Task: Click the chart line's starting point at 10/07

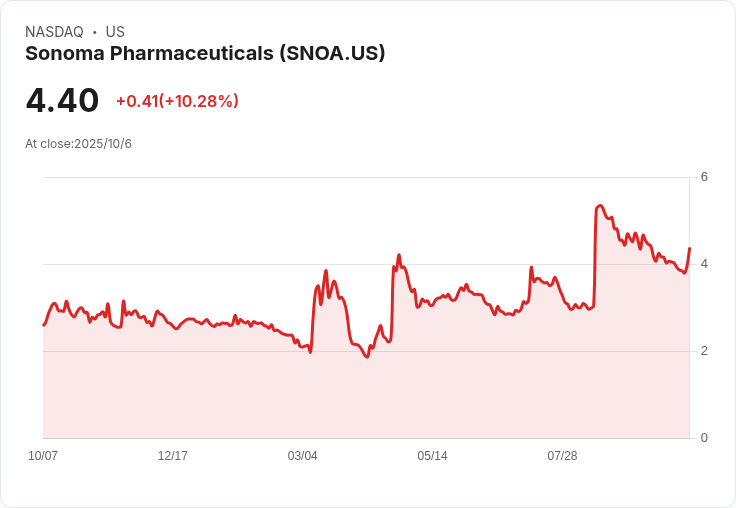Action: tap(44, 325)
